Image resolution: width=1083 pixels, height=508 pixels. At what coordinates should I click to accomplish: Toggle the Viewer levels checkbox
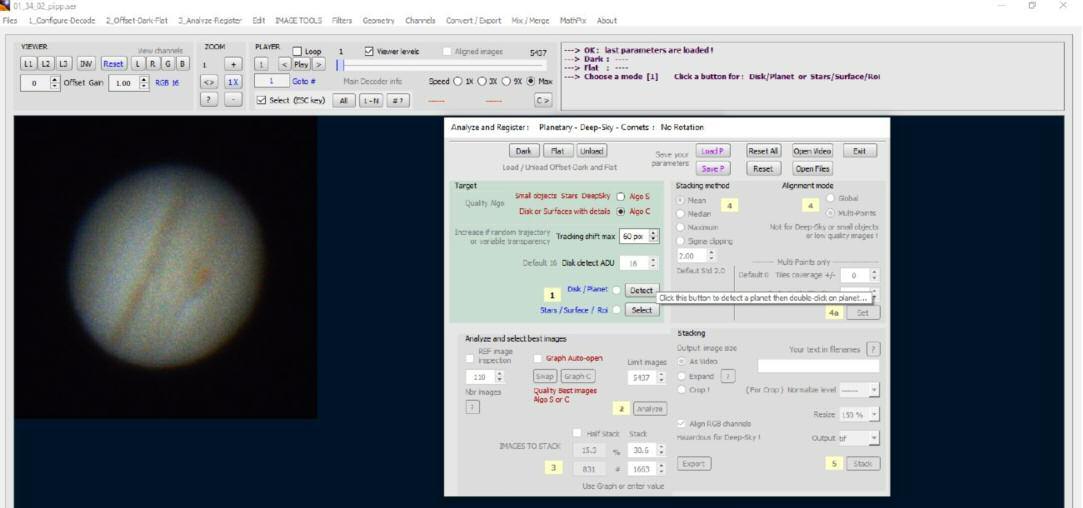pyautogui.click(x=369, y=51)
